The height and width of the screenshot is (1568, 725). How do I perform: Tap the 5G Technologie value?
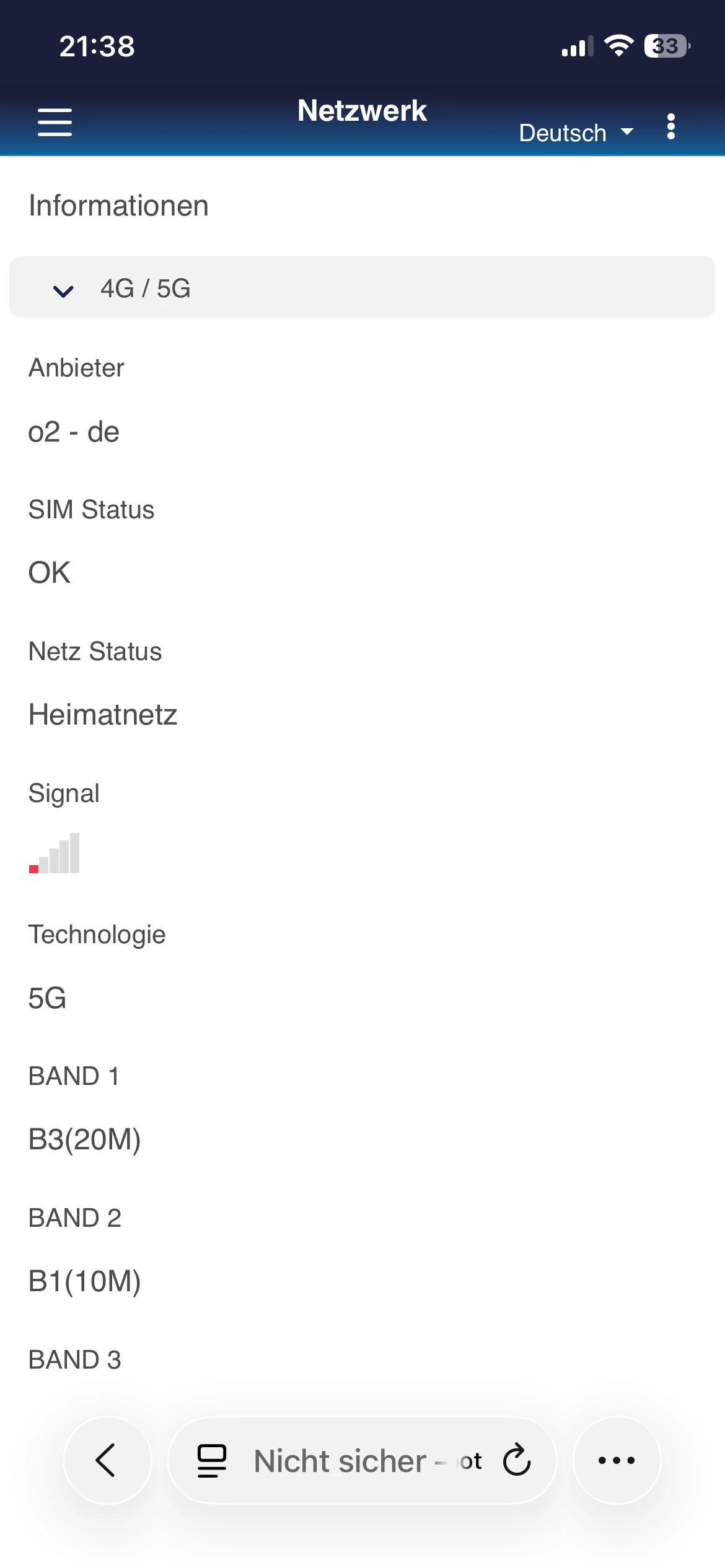pos(47,998)
